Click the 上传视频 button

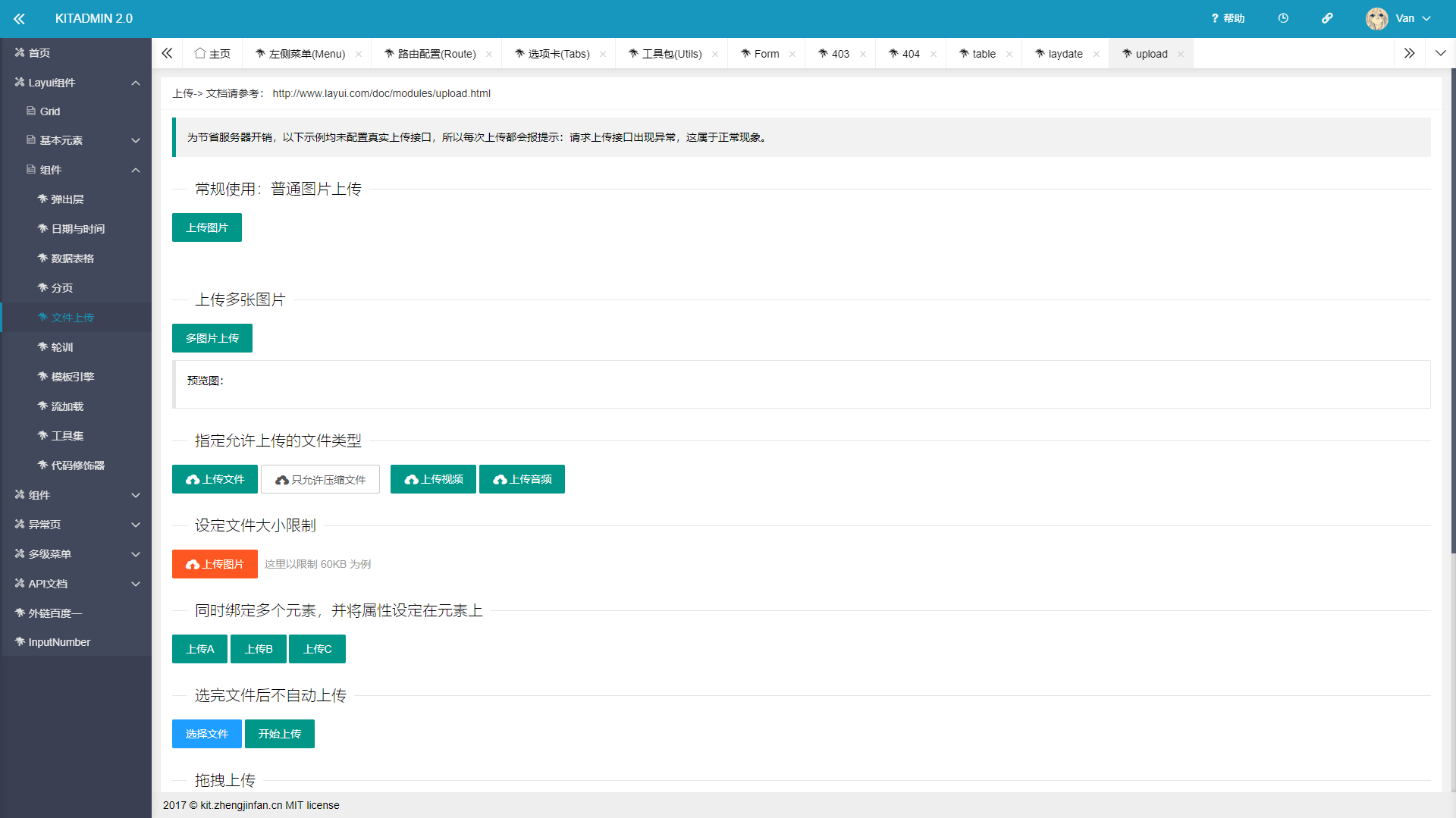pos(433,479)
